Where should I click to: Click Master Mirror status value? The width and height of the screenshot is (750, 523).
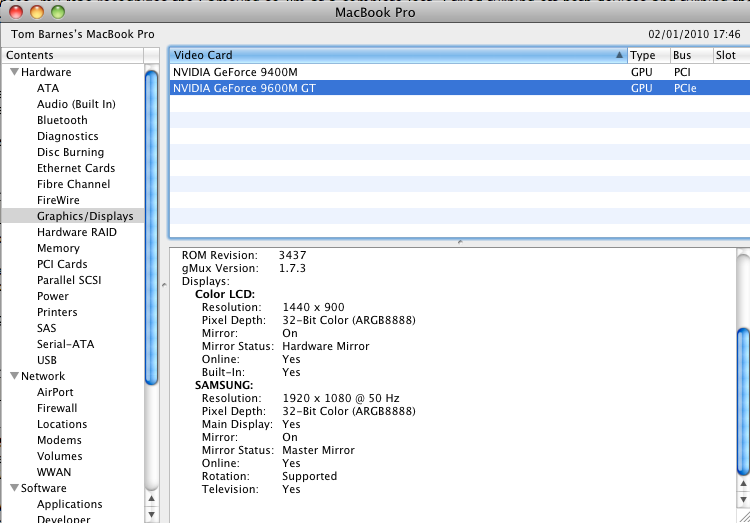(x=319, y=450)
